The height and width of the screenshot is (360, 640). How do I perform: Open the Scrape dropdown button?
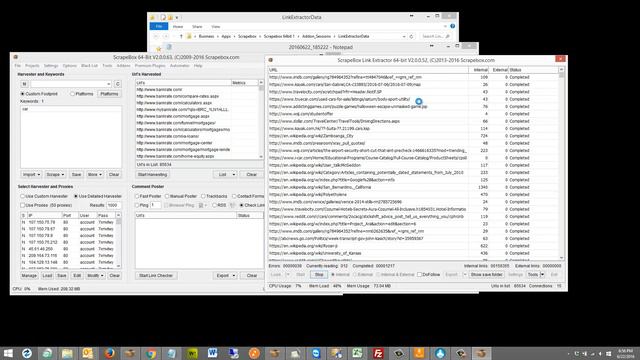click(55, 175)
